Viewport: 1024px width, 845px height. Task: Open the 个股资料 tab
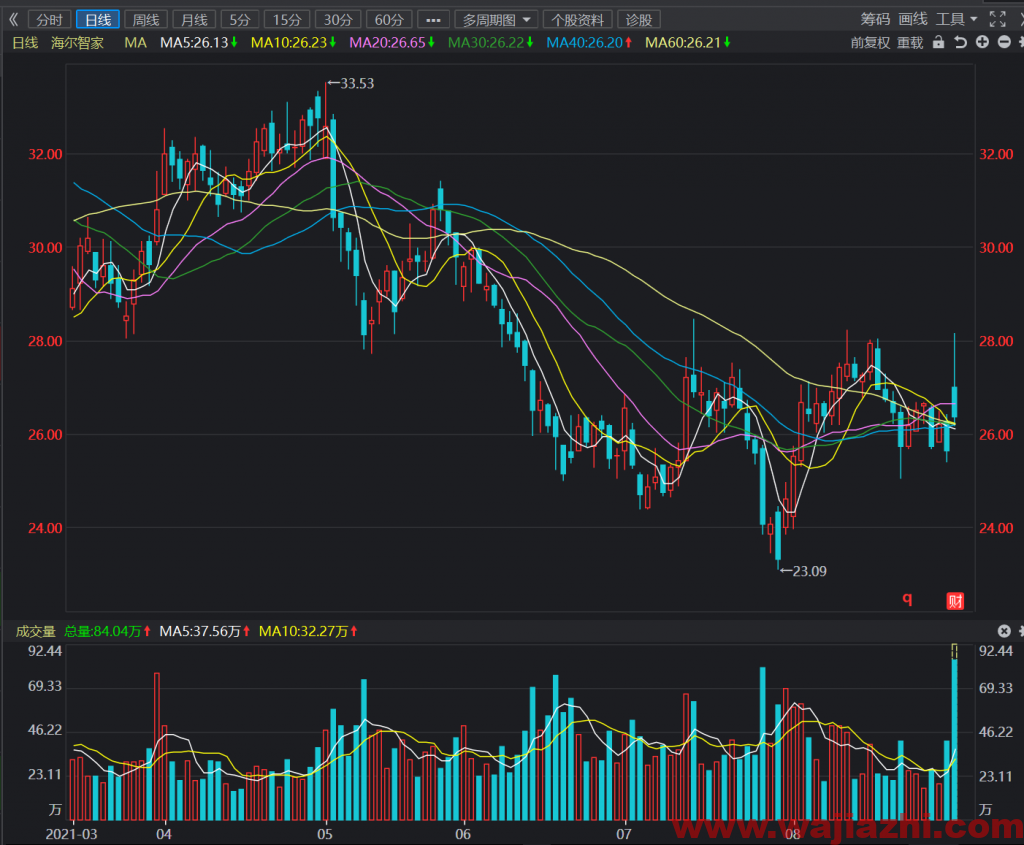pos(577,20)
